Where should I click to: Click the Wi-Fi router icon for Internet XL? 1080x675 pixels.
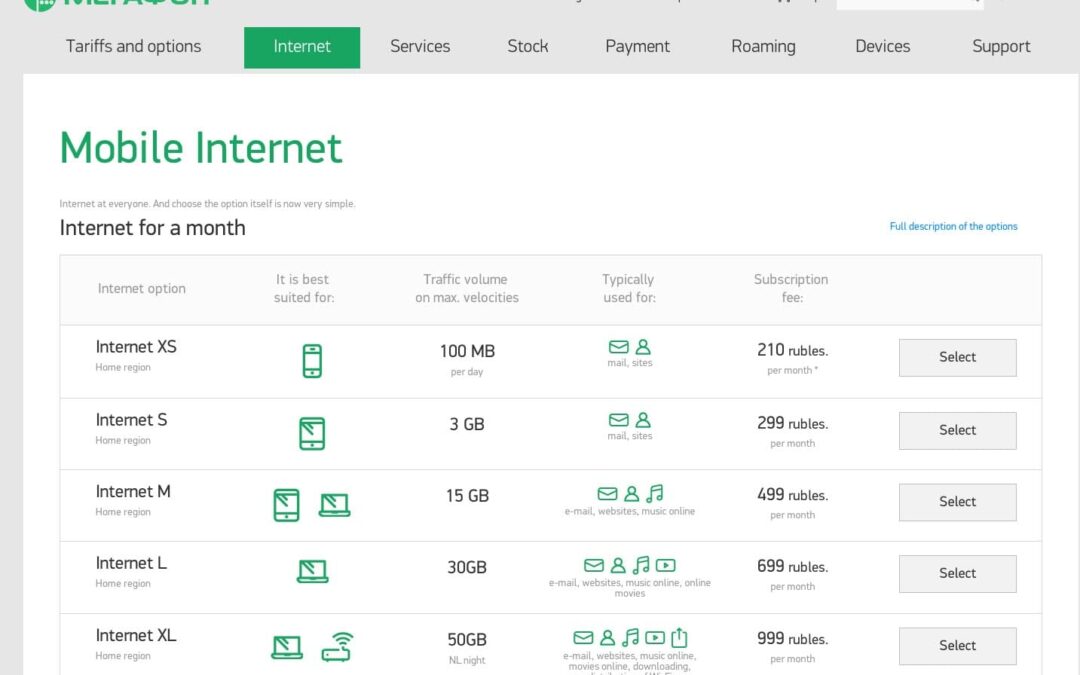[338, 646]
